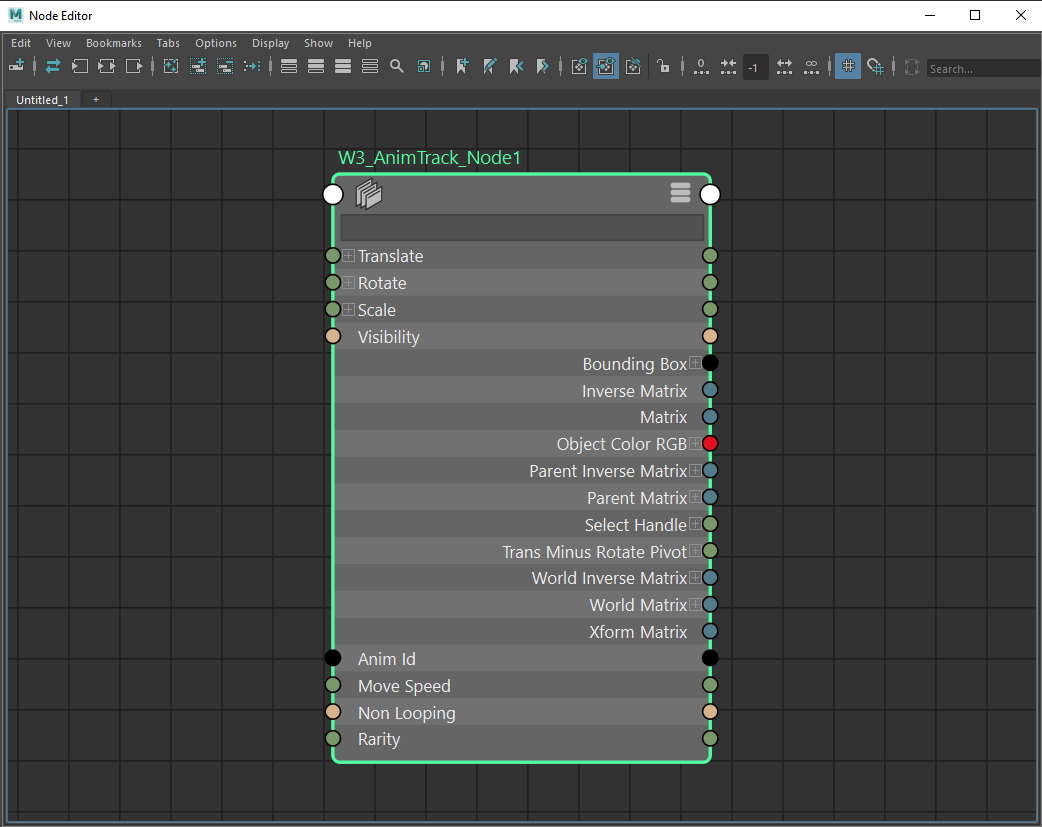Click the create node icon in toolbar

coord(16,67)
